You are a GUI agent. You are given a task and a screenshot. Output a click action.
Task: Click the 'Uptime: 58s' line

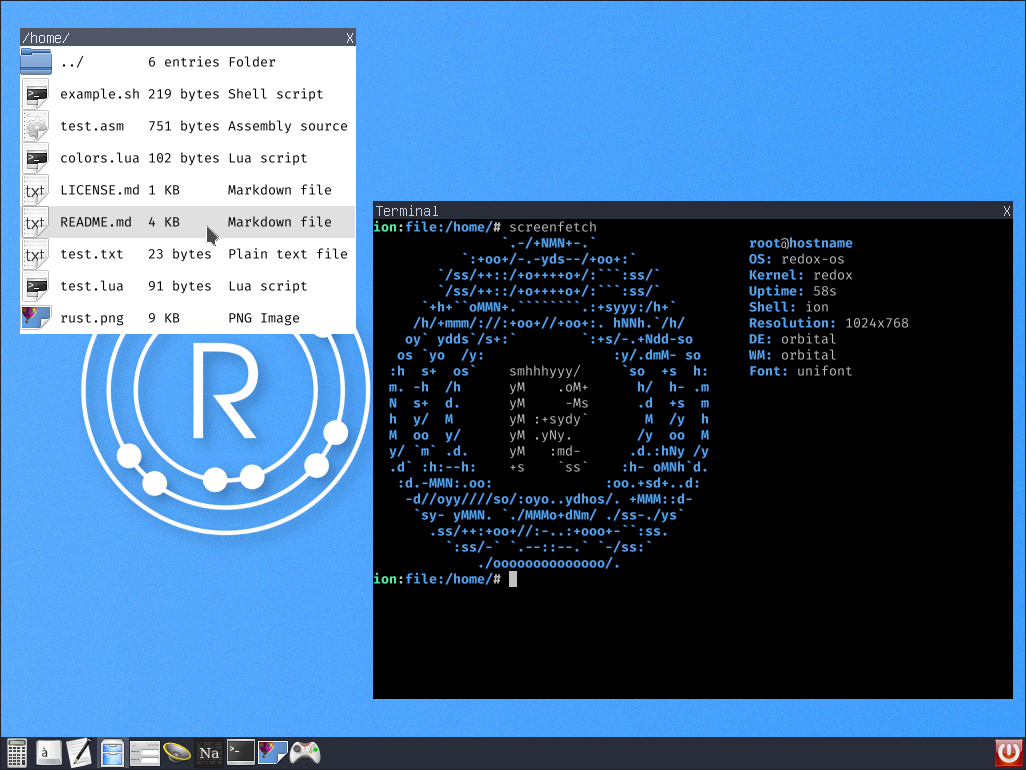point(793,291)
